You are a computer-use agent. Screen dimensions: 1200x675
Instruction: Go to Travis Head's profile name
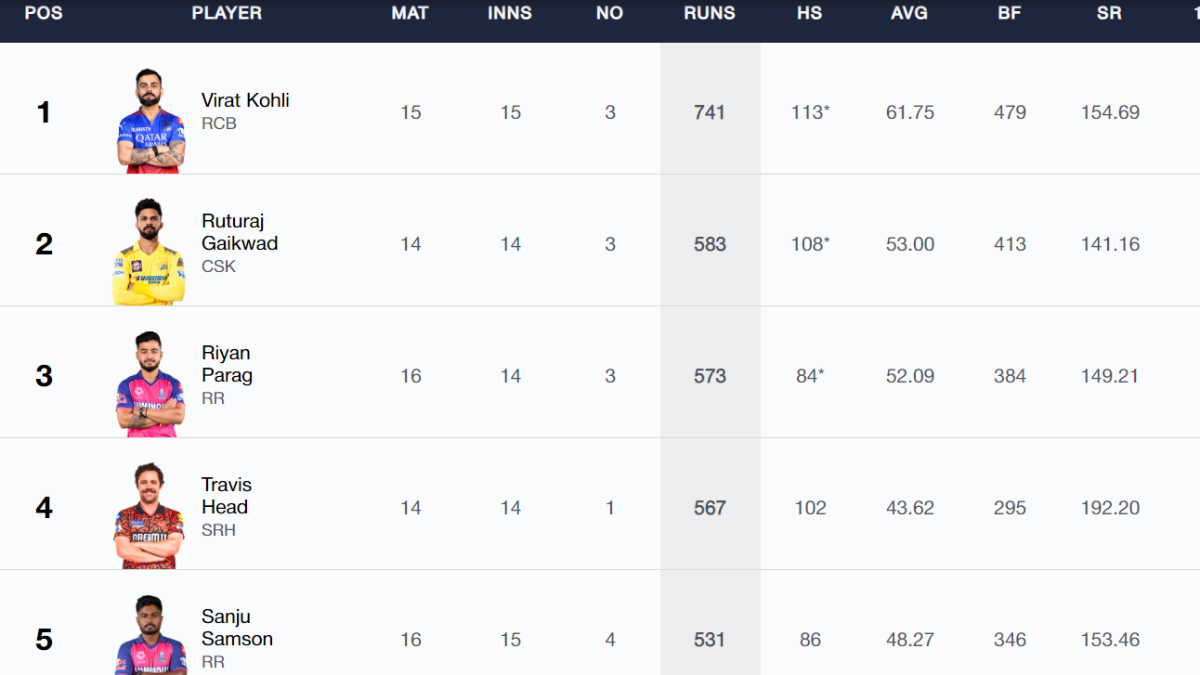click(x=226, y=496)
